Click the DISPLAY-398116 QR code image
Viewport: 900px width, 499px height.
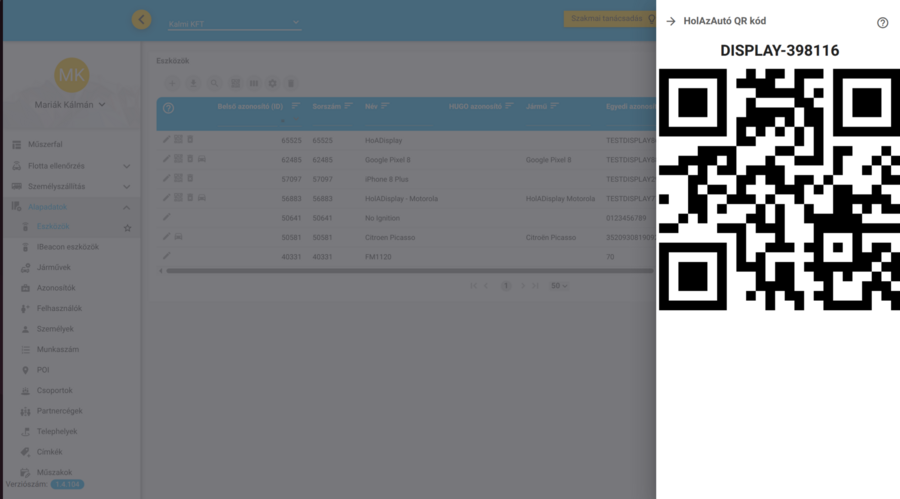[779, 189]
